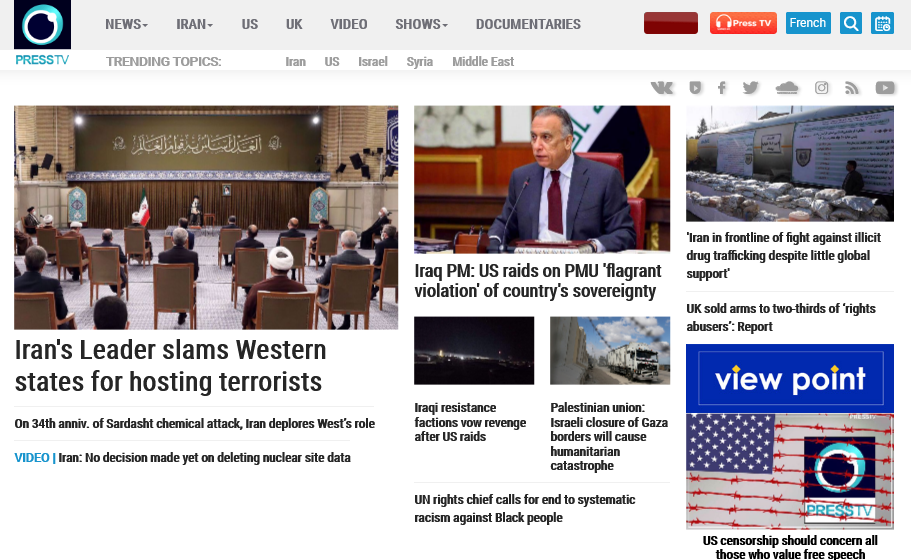This screenshot has height=560, width=911.
Task: Go to the US section
Action: (250, 24)
